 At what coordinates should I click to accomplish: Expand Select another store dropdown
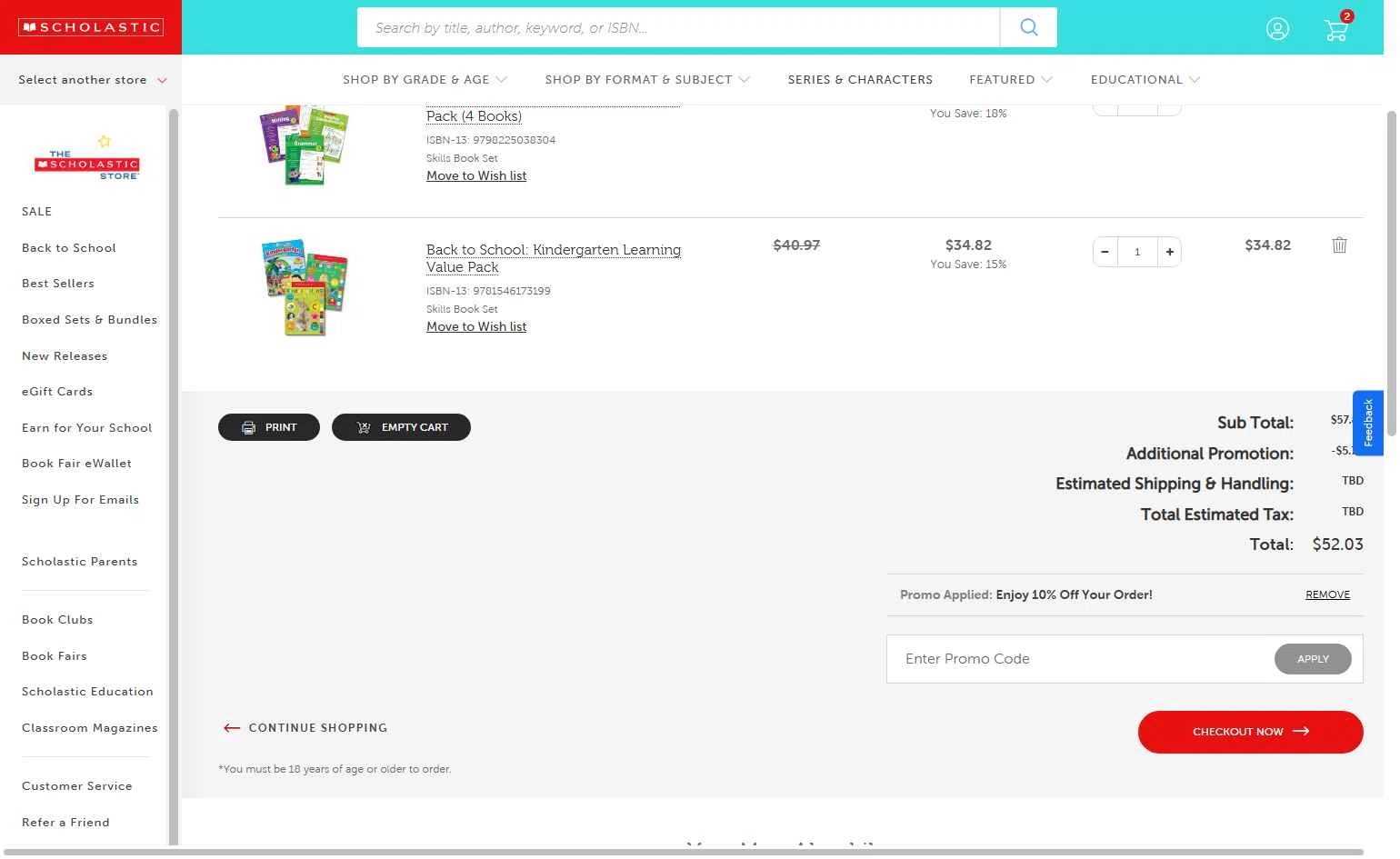pyautogui.click(x=92, y=80)
